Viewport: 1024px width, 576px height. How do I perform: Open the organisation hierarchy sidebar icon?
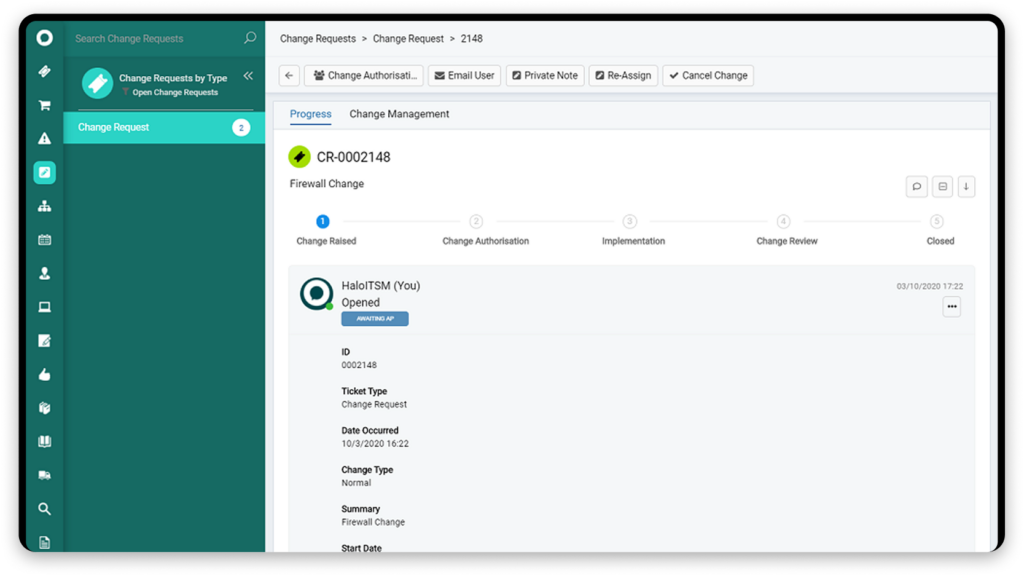[44, 206]
